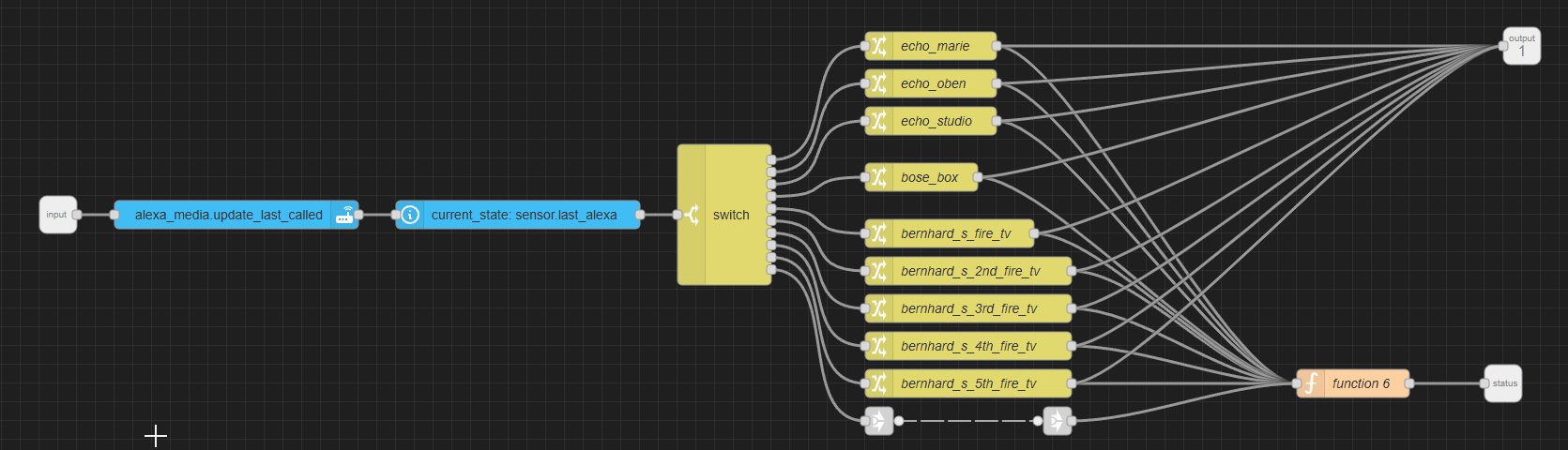Click the router icon on alexa_media node
Image resolution: width=1568 pixels, height=450 pixels.
point(345,215)
